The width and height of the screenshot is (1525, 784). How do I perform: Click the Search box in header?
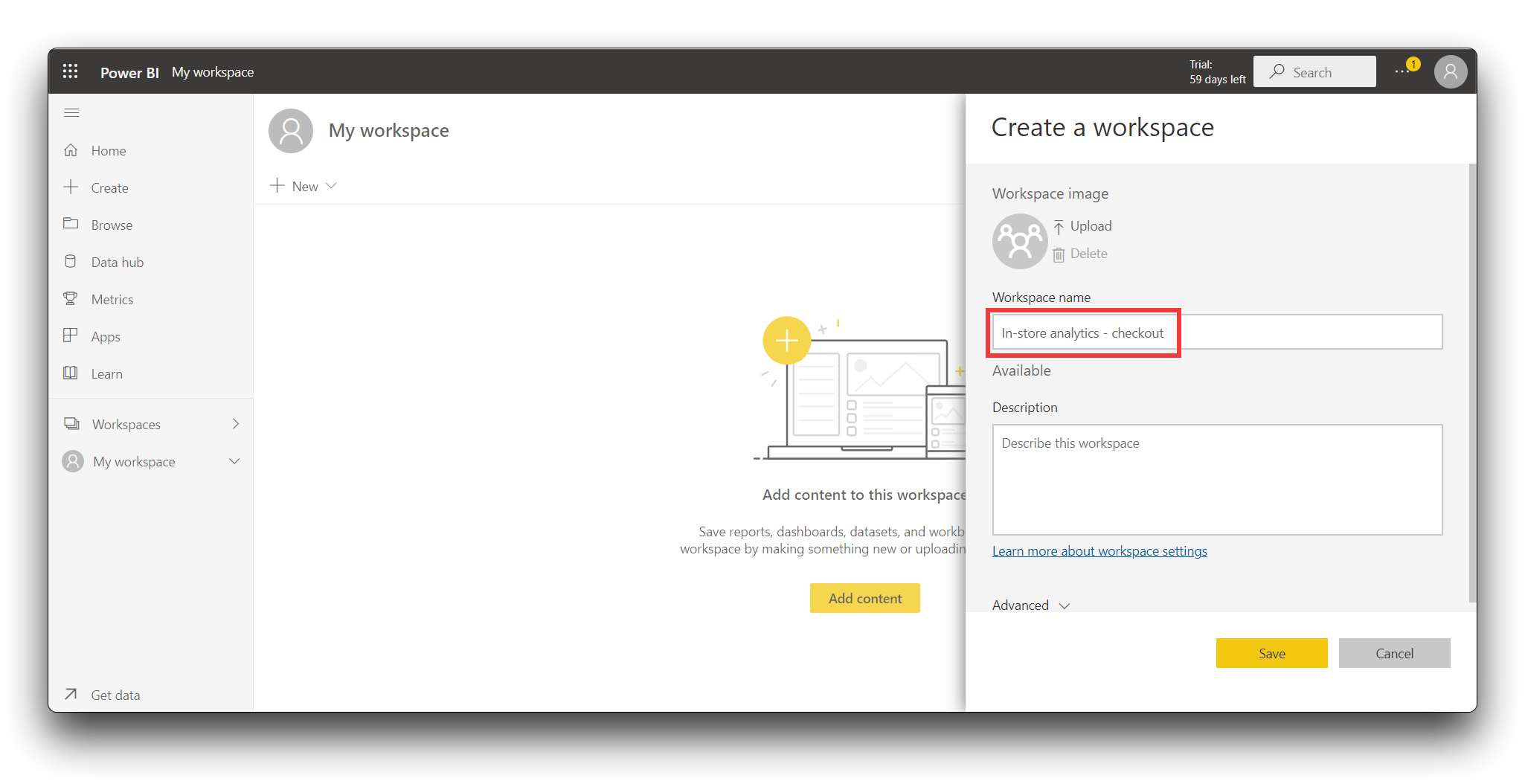1314,71
